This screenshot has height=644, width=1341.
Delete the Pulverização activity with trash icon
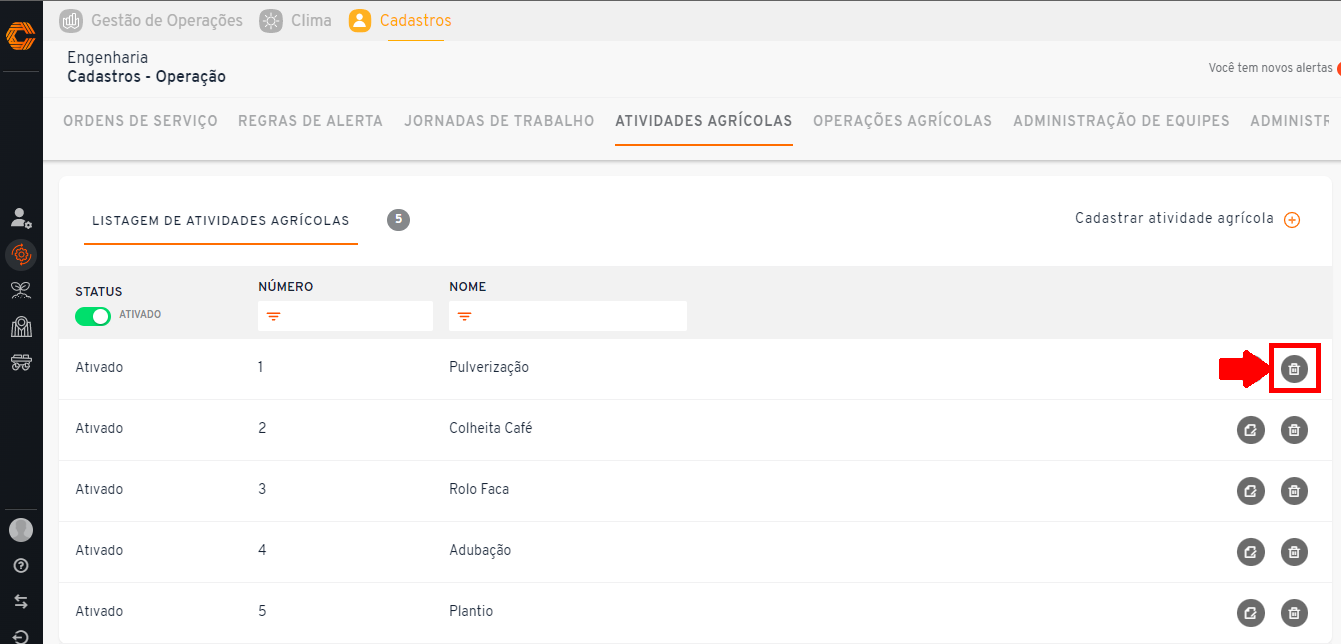coord(1294,369)
